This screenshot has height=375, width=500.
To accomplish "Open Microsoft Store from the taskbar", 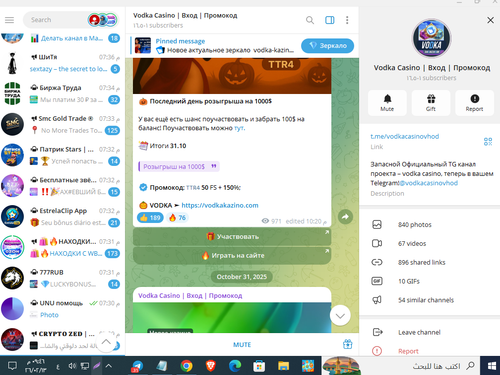I will click(259, 366).
